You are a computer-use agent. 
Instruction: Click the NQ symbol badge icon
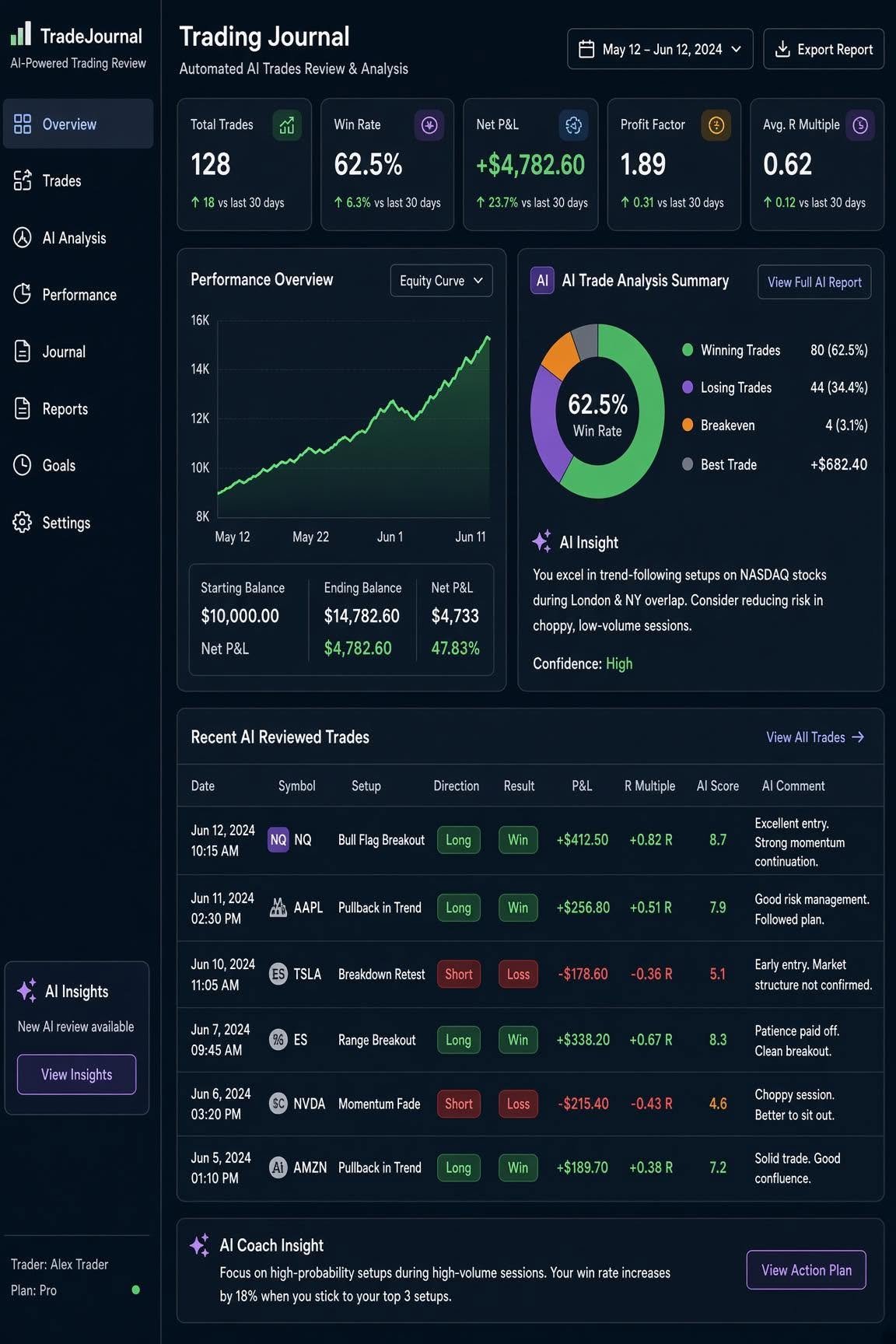coord(278,840)
